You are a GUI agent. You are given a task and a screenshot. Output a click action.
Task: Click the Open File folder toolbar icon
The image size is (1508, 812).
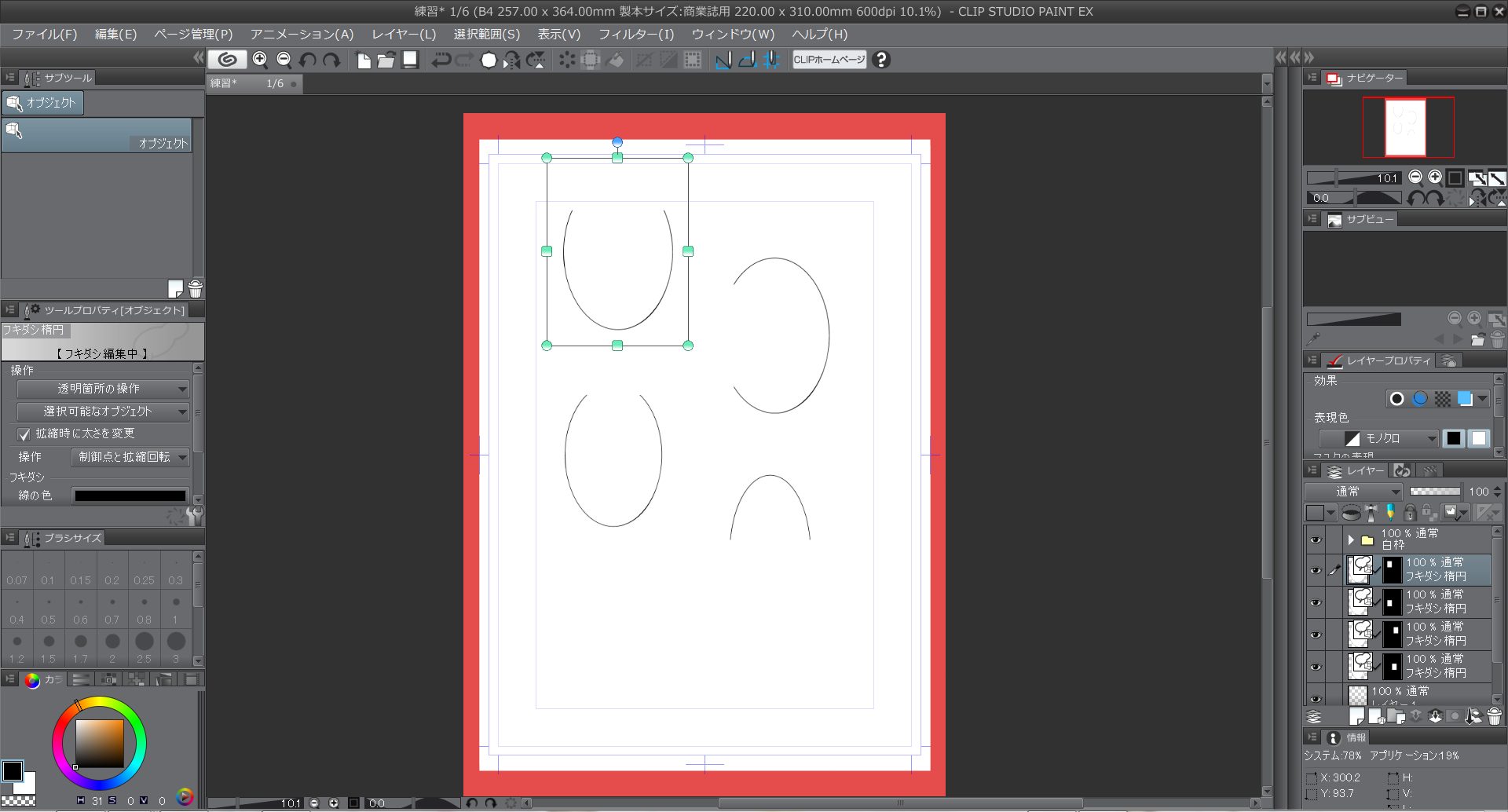[x=386, y=60]
